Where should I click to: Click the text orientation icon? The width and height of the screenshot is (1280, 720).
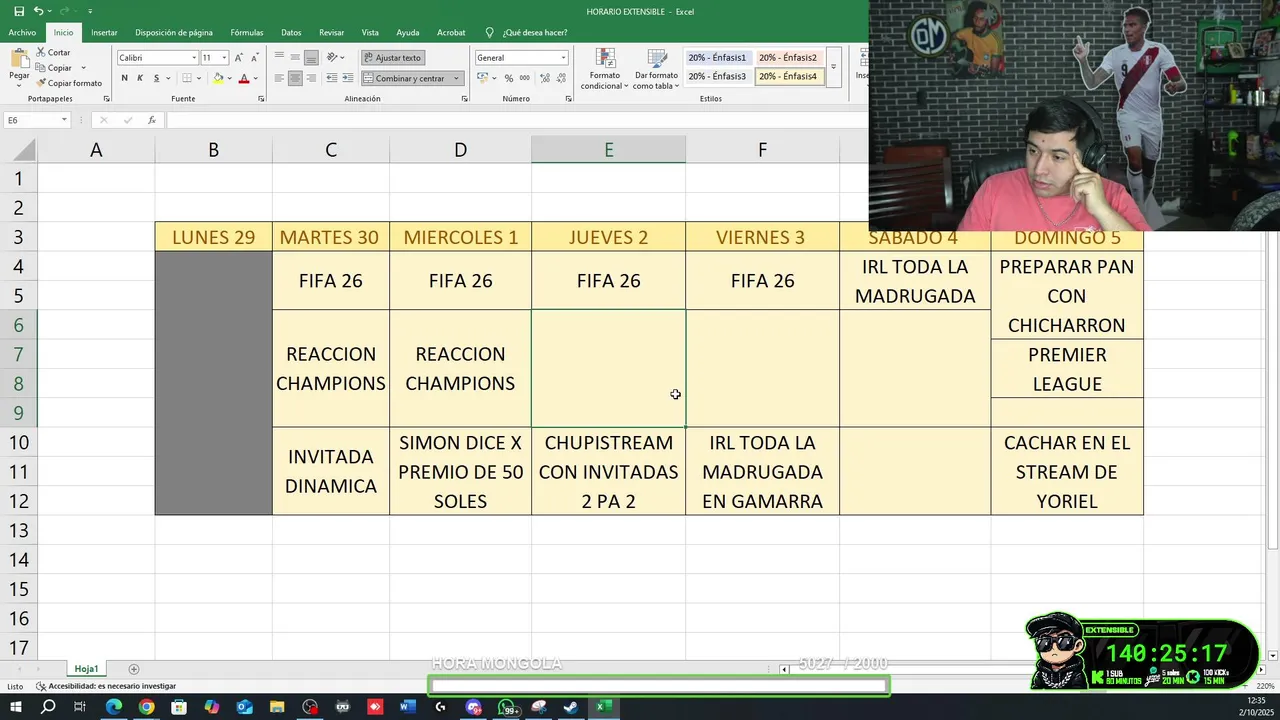(x=334, y=57)
